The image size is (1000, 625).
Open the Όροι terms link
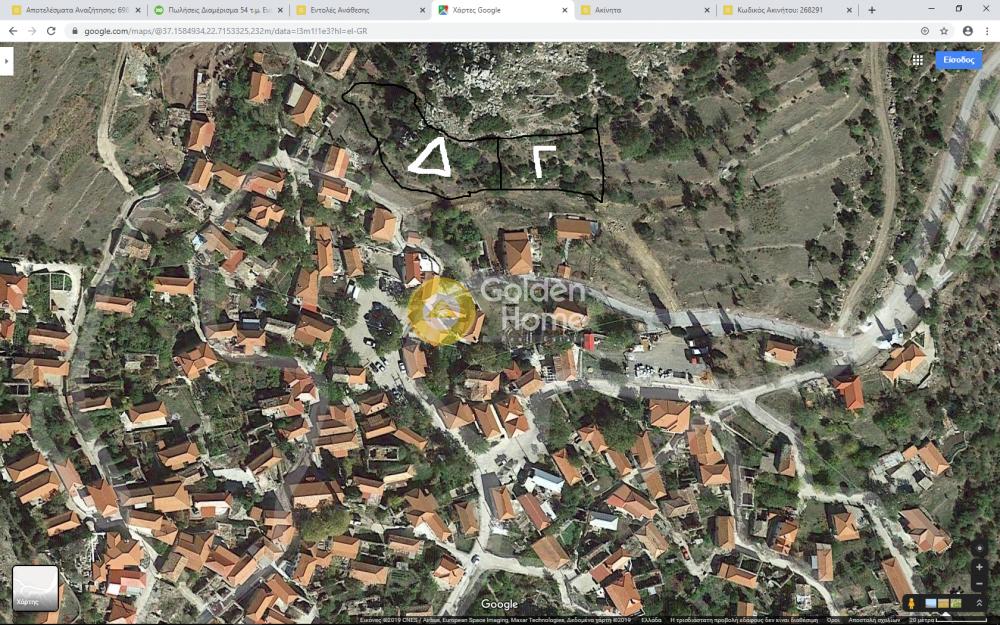click(x=832, y=620)
